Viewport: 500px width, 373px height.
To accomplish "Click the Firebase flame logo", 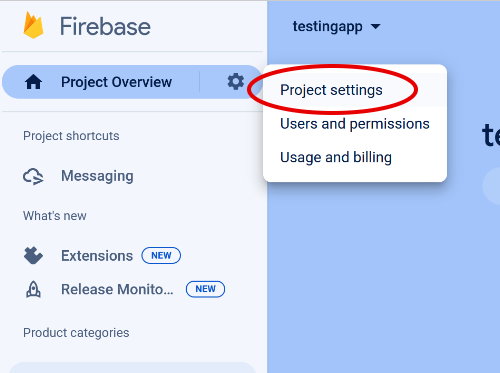I will point(33,25).
